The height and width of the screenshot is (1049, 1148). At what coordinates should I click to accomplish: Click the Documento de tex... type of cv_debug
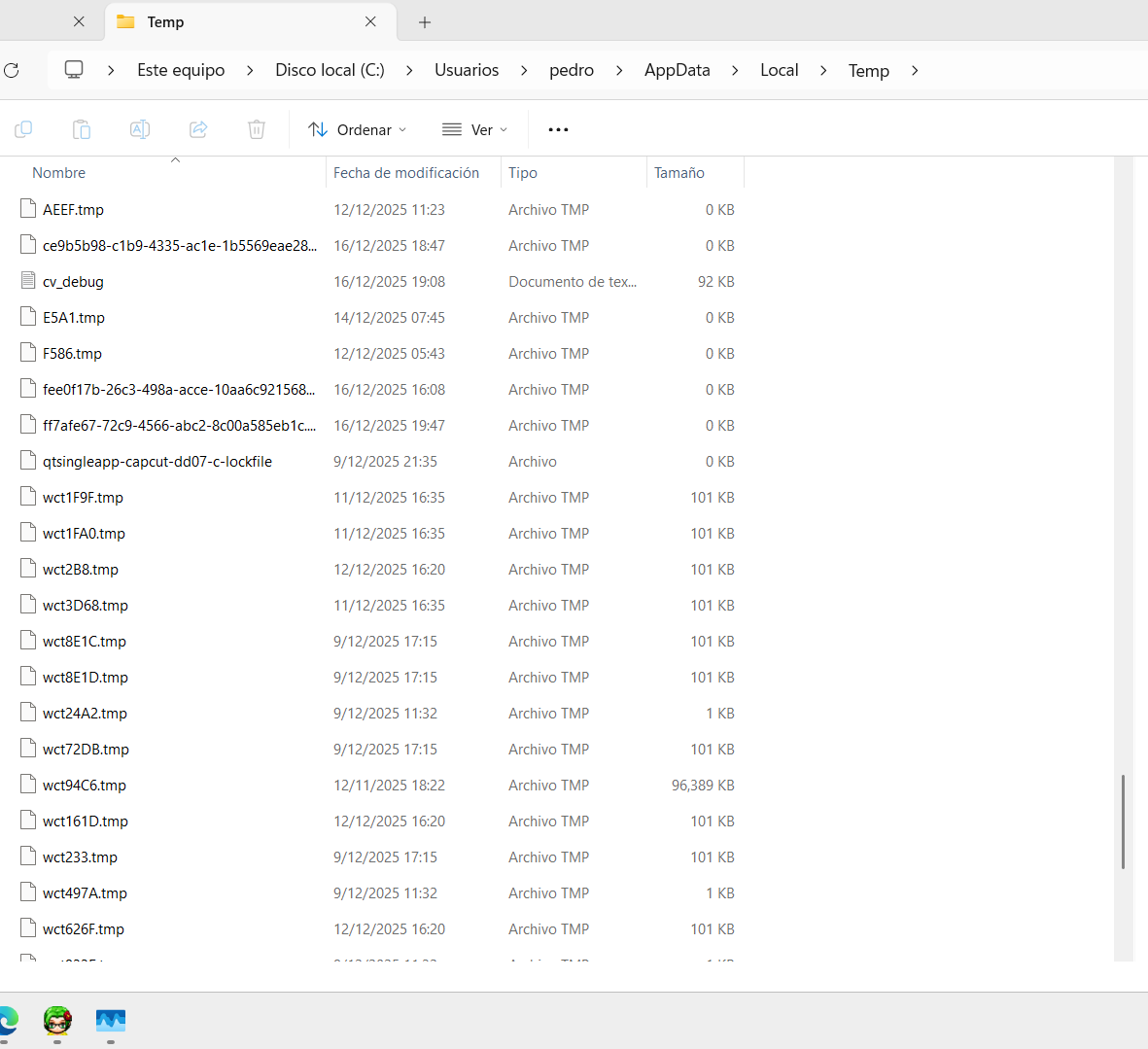(x=573, y=282)
